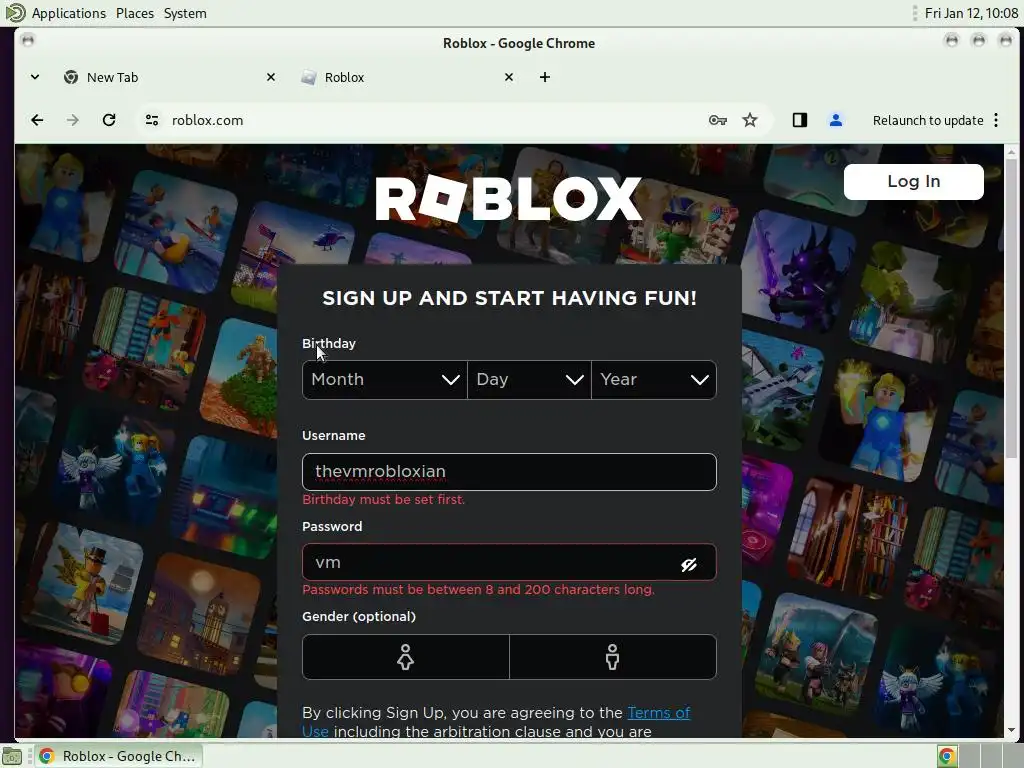Click the Roblox taskbar window button
The image size is (1024, 768).
click(x=118, y=756)
